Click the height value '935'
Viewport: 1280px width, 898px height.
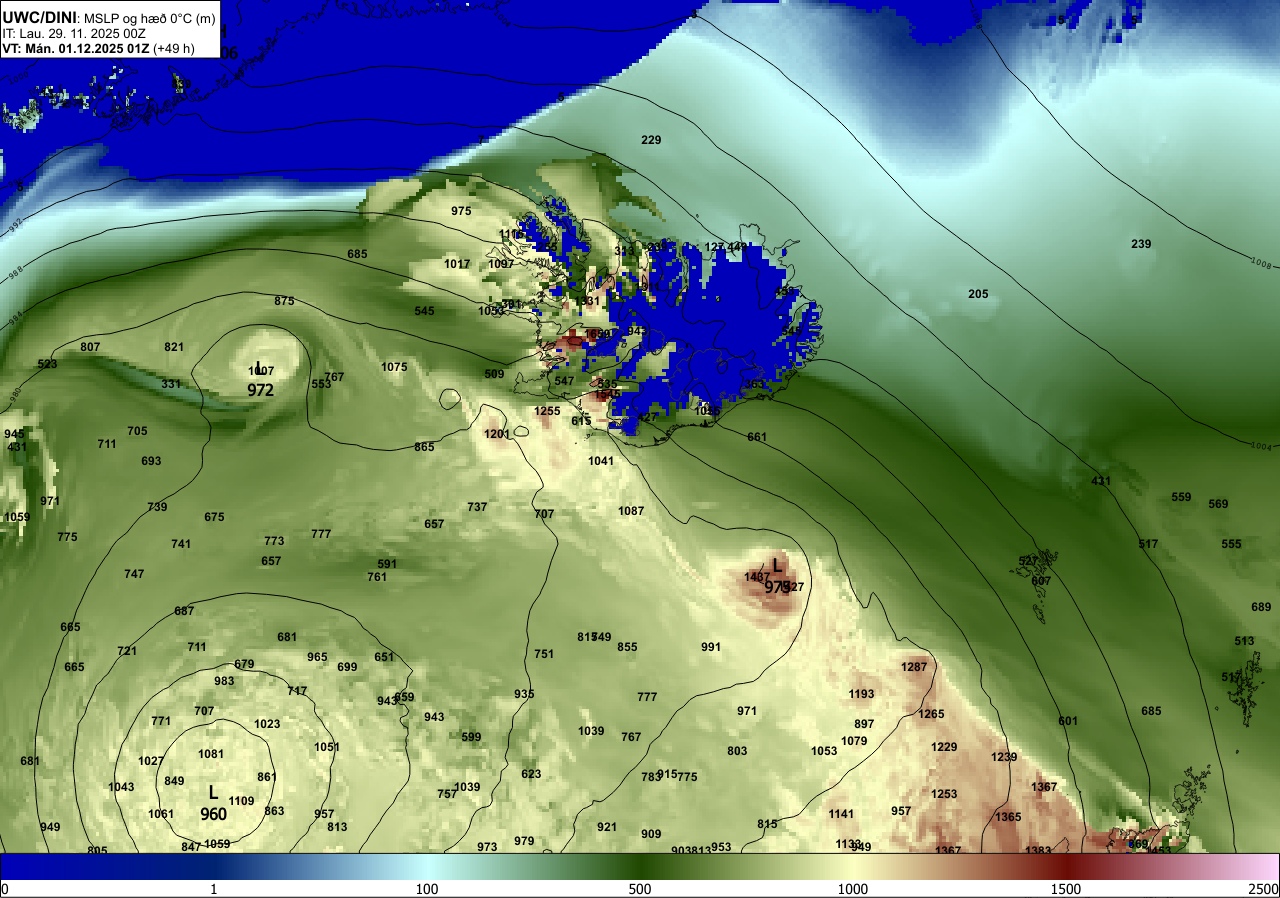(524, 694)
